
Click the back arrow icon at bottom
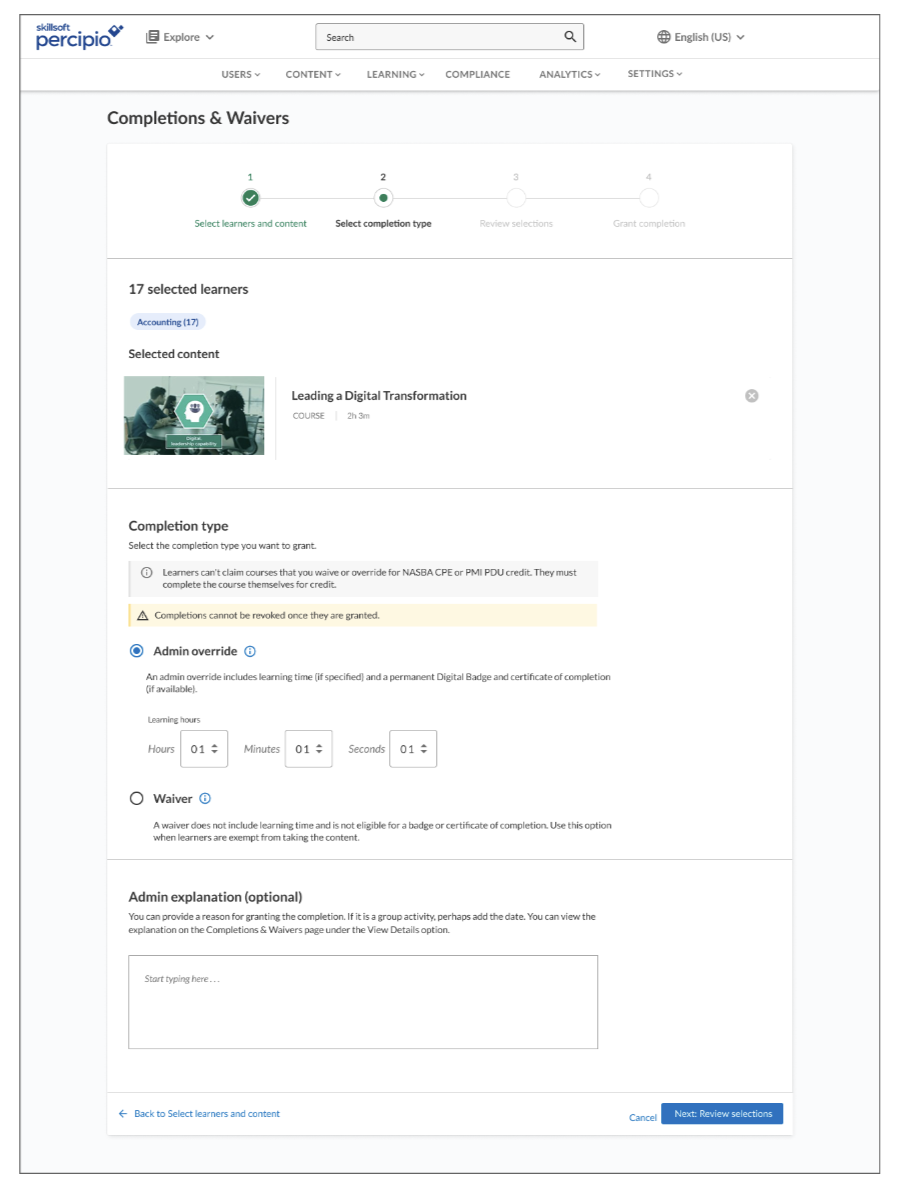pos(123,1113)
